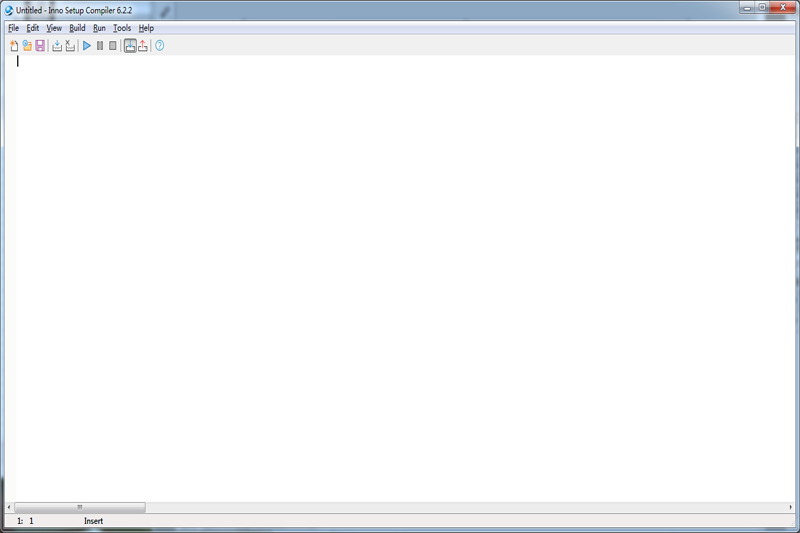
Task: Compile the script
Action: coord(57,46)
